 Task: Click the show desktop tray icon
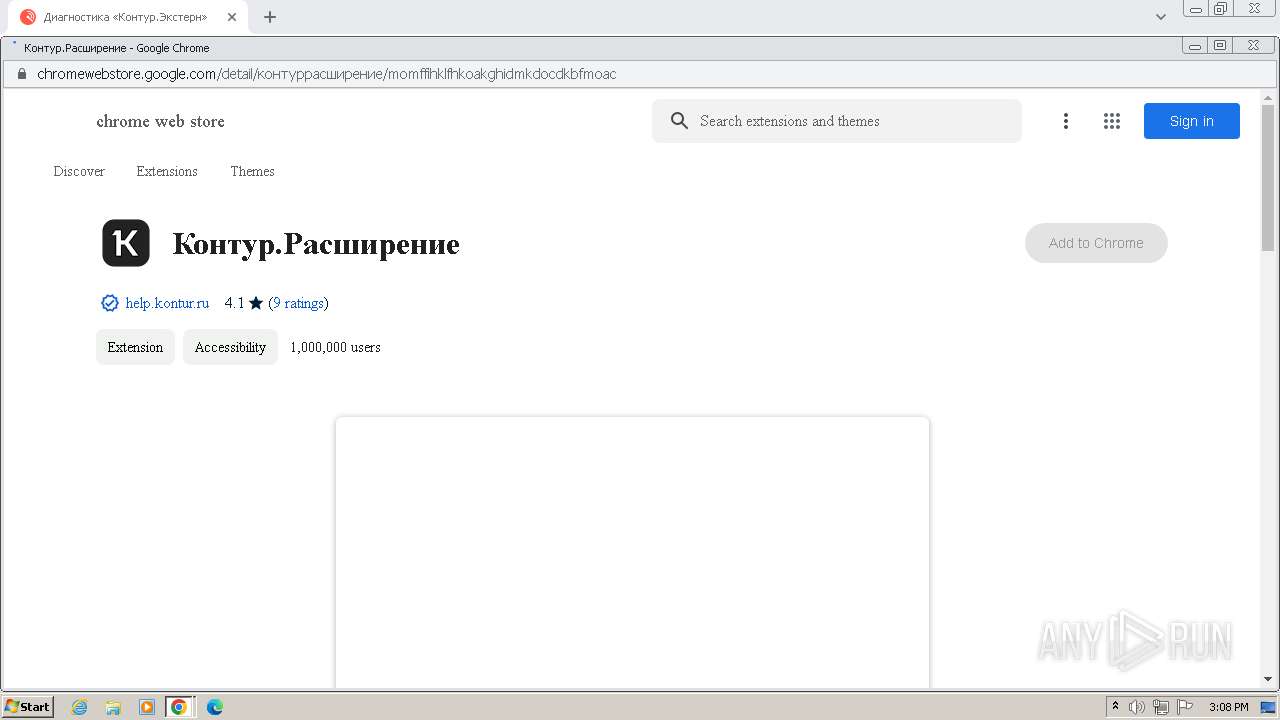1268,707
